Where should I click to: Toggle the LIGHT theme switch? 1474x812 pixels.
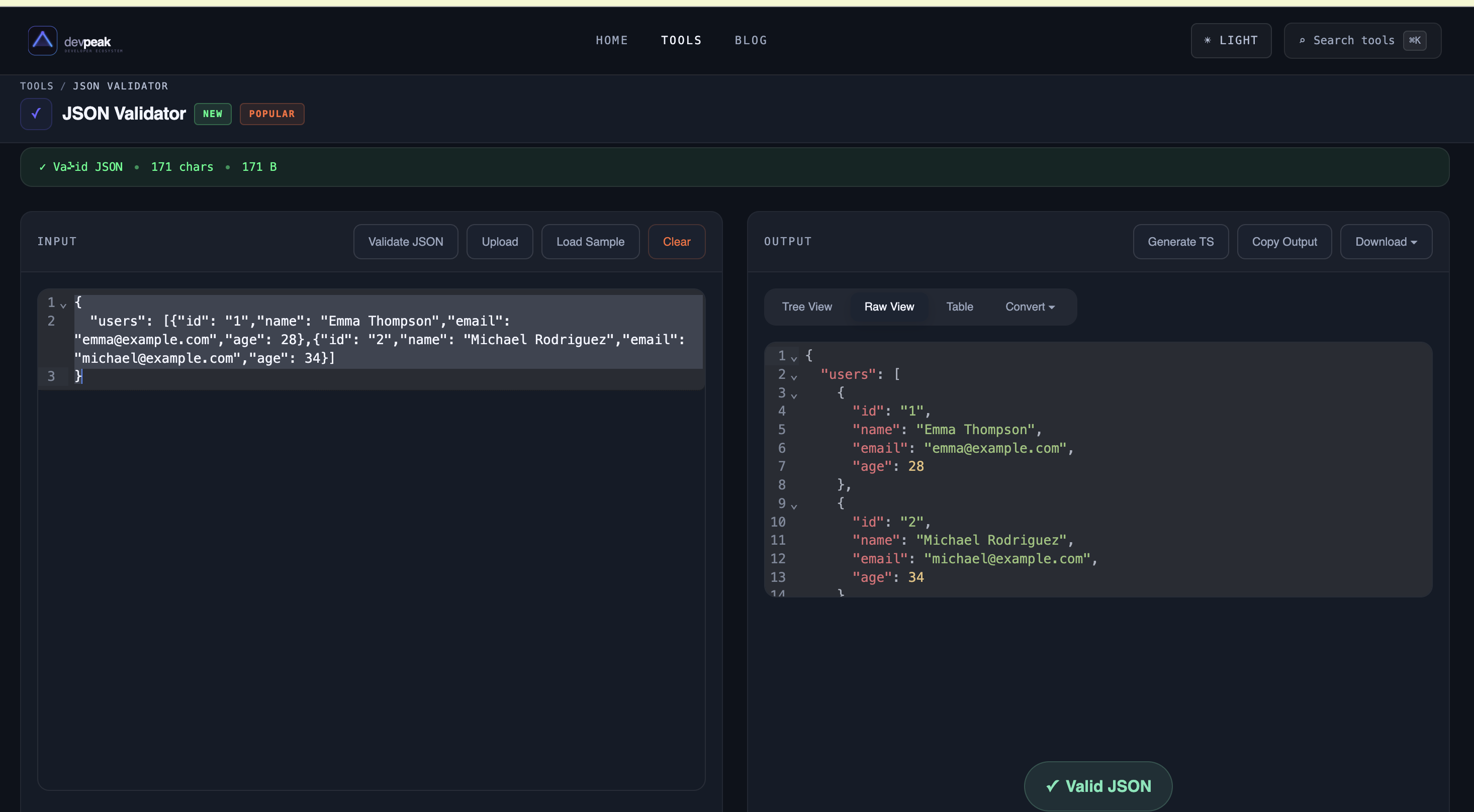coord(1231,41)
